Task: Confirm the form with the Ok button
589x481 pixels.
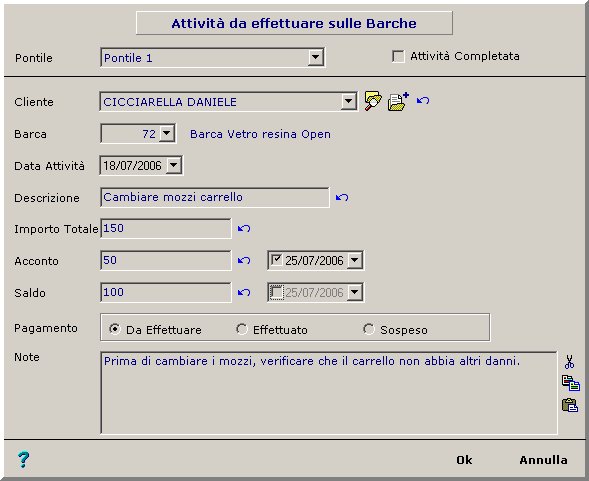Action: pos(464,460)
